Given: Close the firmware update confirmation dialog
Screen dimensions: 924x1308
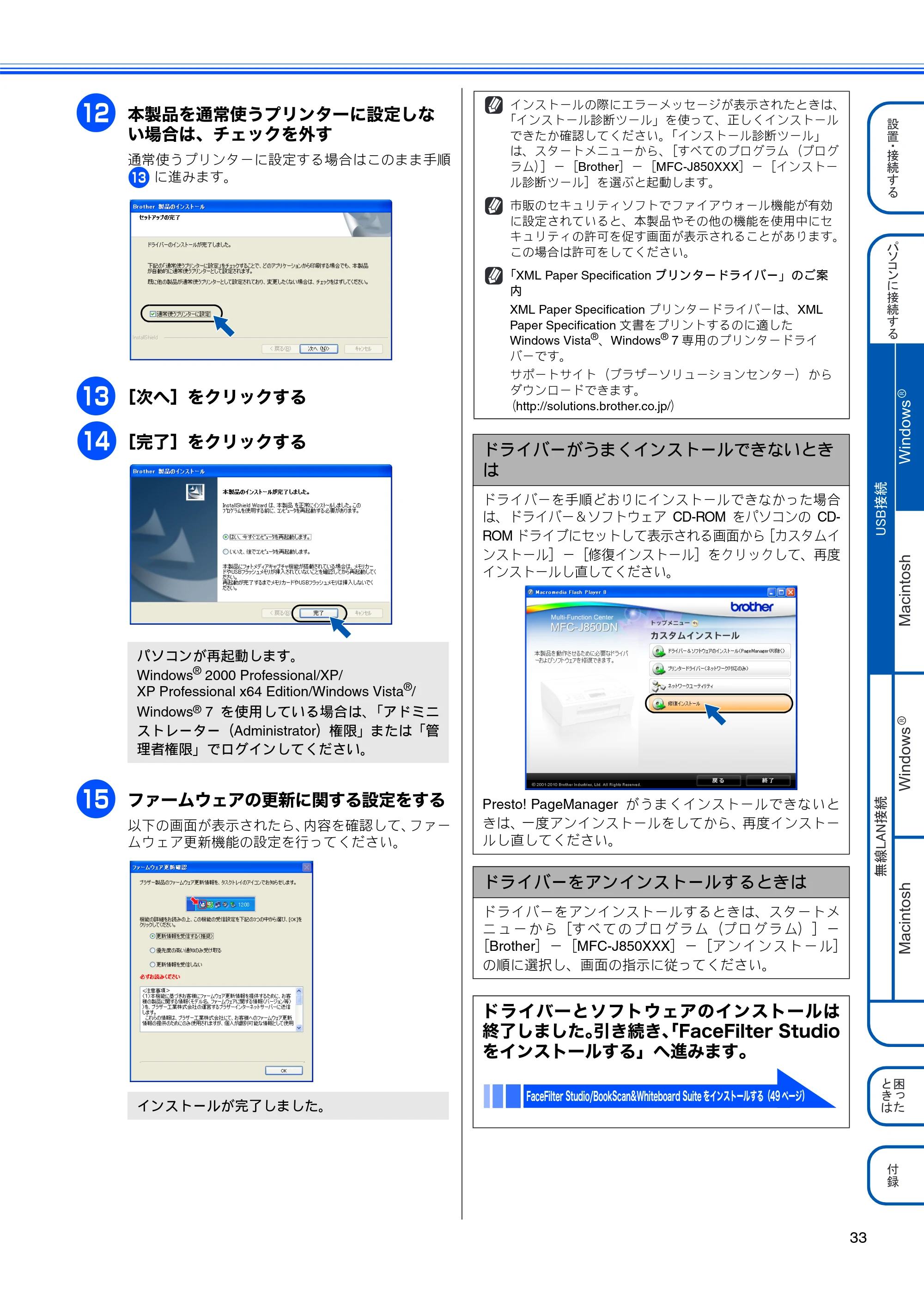Looking at the screenshot, I should [306, 867].
